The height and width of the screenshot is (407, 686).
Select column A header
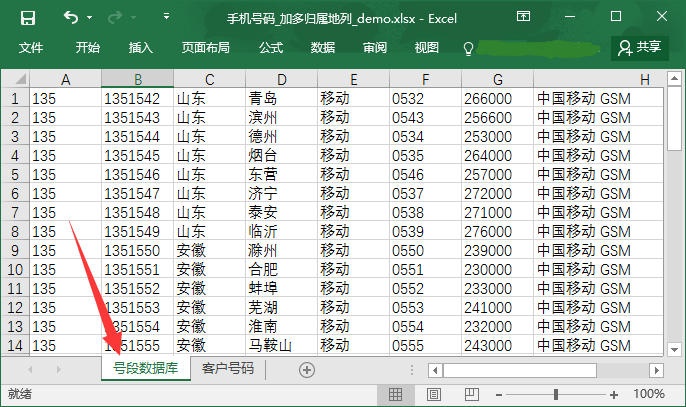[65, 79]
